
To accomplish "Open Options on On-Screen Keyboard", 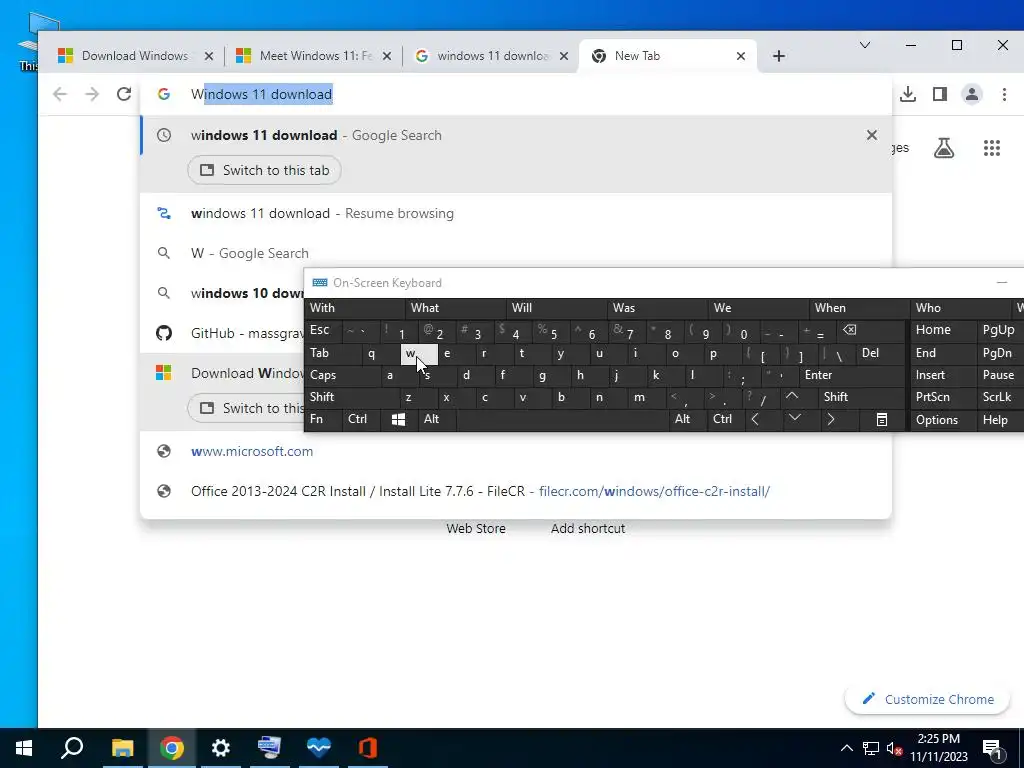I will 942,420.
